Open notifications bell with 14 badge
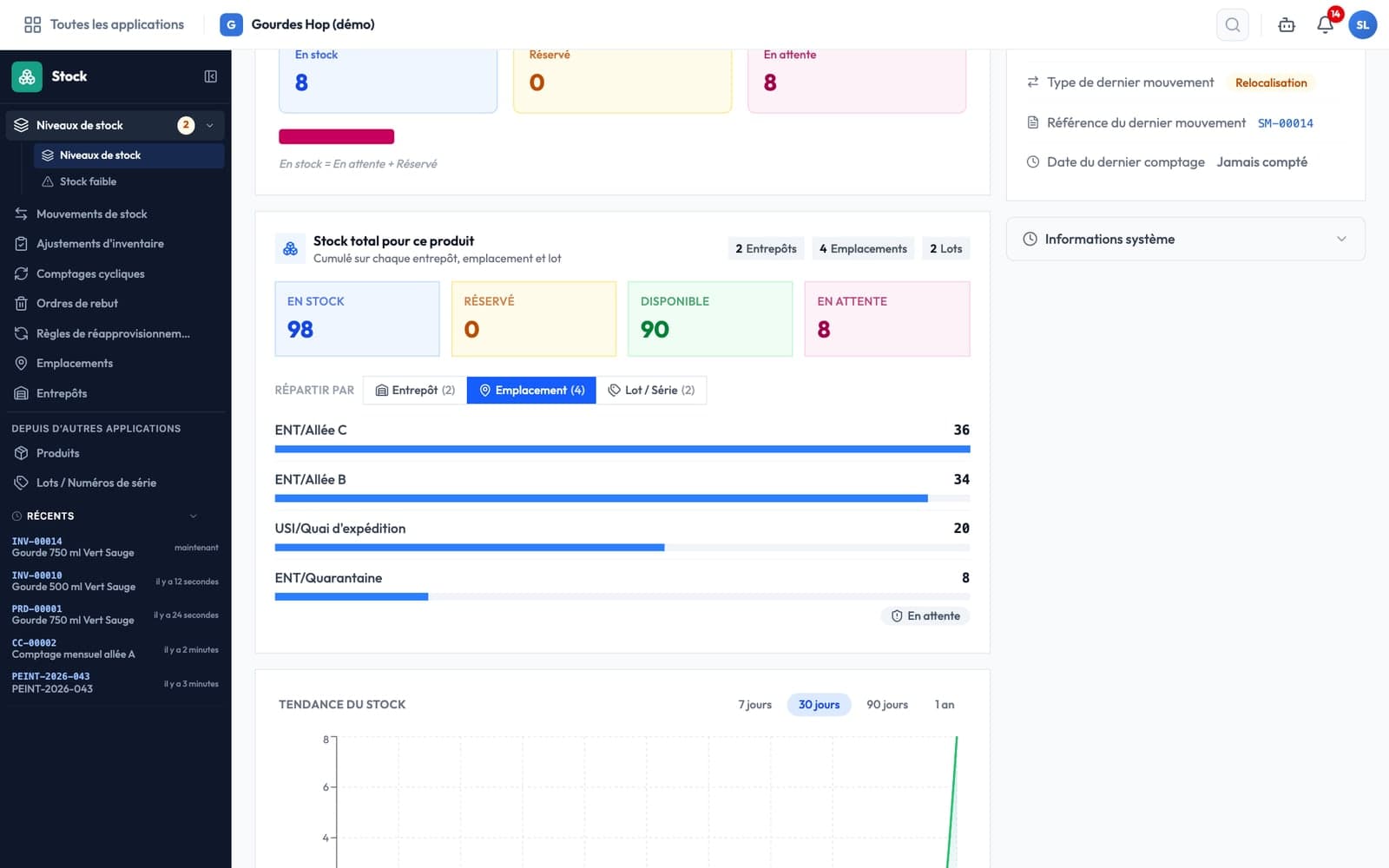 click(1325, 24)
